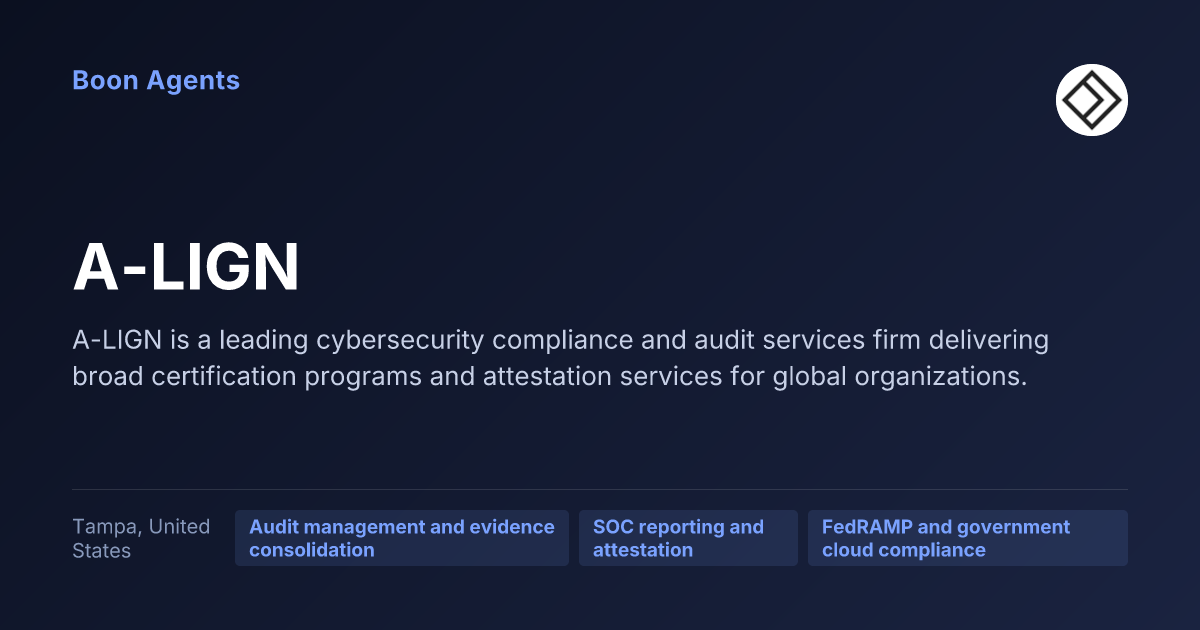
Task: Open FedRAMP and government cloud compliance tag
Action: pos(968,538)
